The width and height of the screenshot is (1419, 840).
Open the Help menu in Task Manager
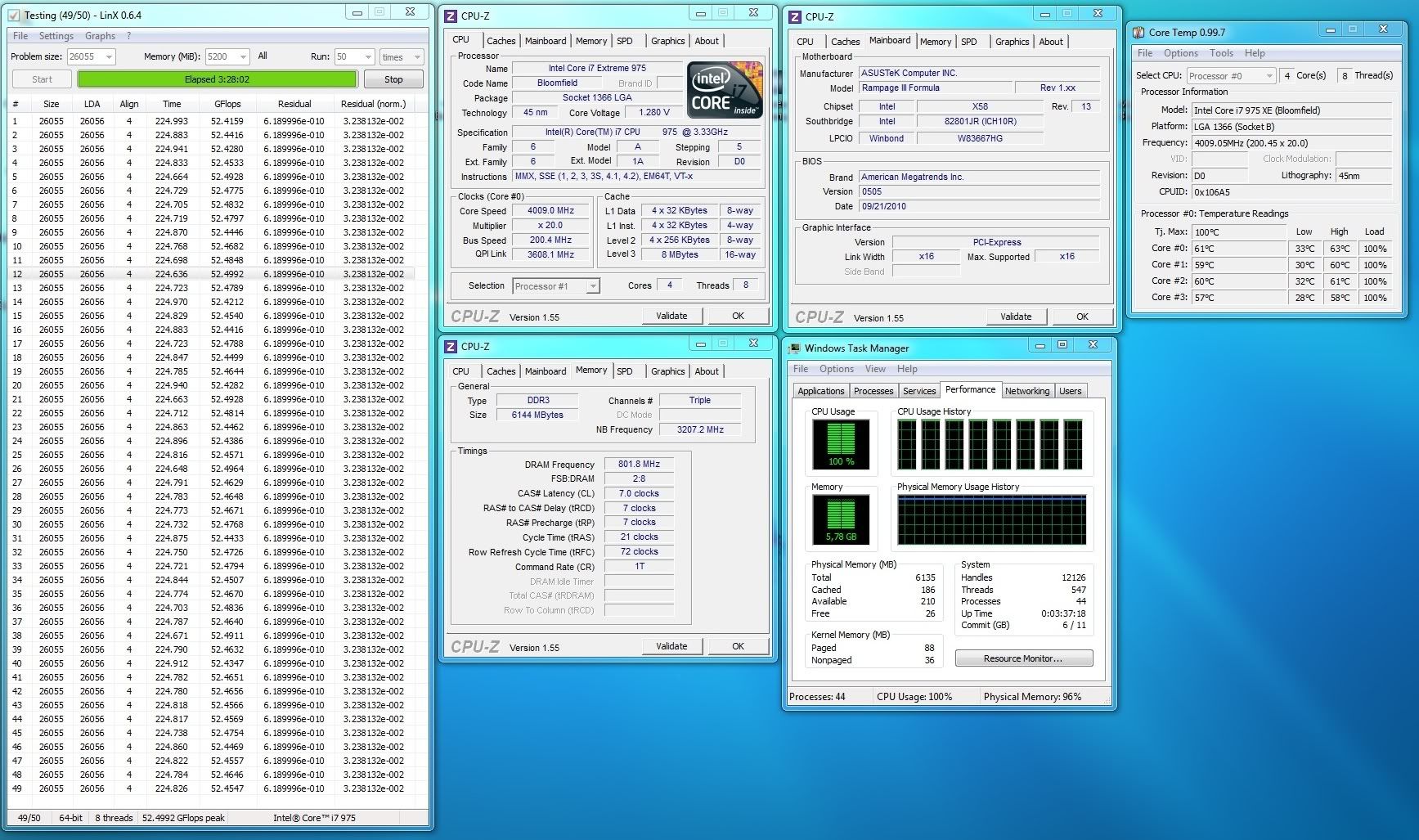[x=907, y=369]
